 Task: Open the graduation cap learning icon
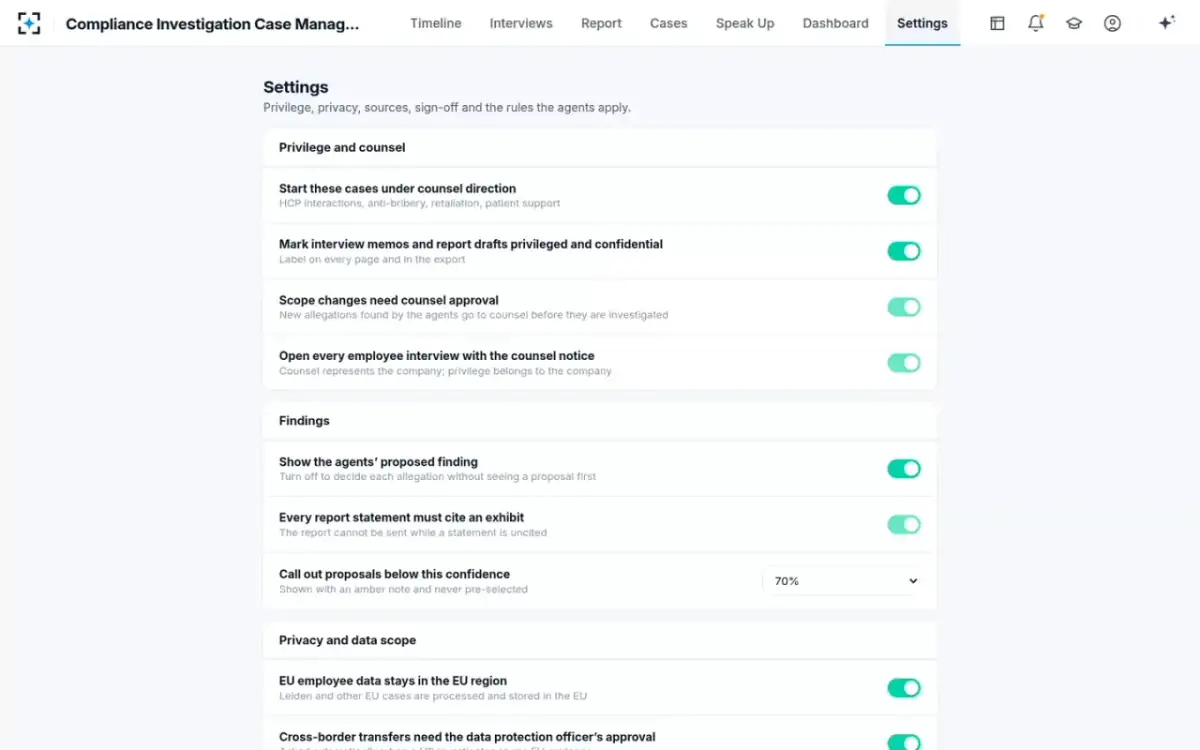pos(1074,23)
